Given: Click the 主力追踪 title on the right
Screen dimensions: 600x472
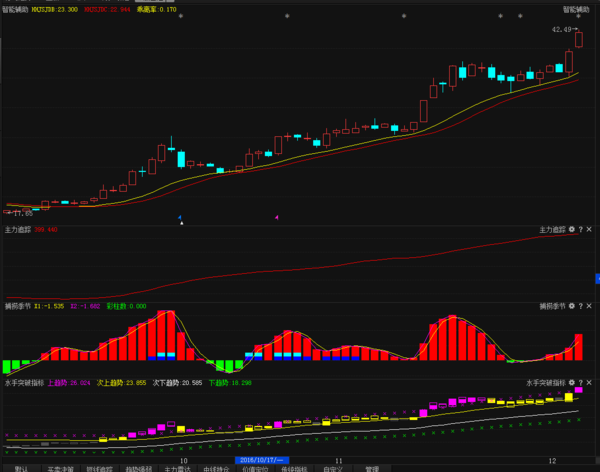Looking at the screenshot, I should coord(552,230).
